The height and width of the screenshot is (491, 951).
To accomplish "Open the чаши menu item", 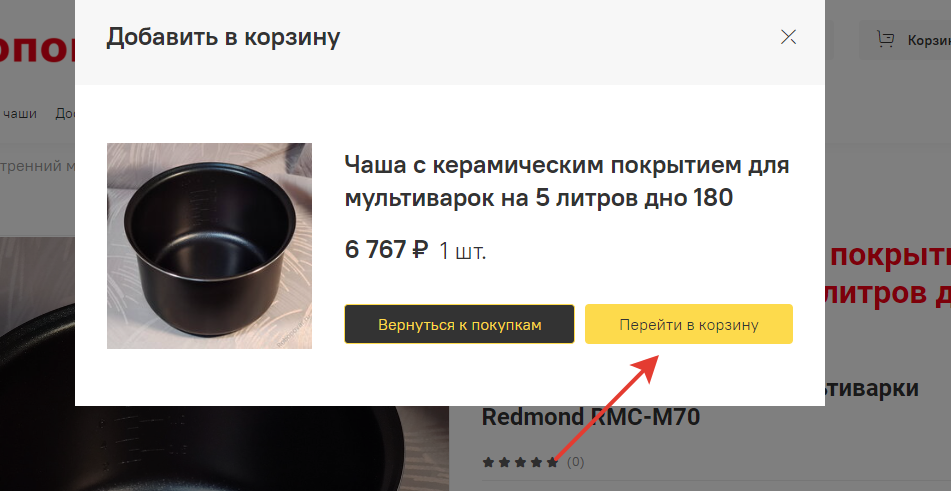I will pos(19,113).
